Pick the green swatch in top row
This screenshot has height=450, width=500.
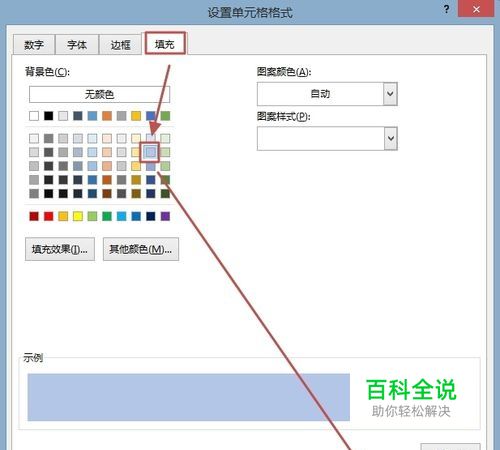click(165, 116)
